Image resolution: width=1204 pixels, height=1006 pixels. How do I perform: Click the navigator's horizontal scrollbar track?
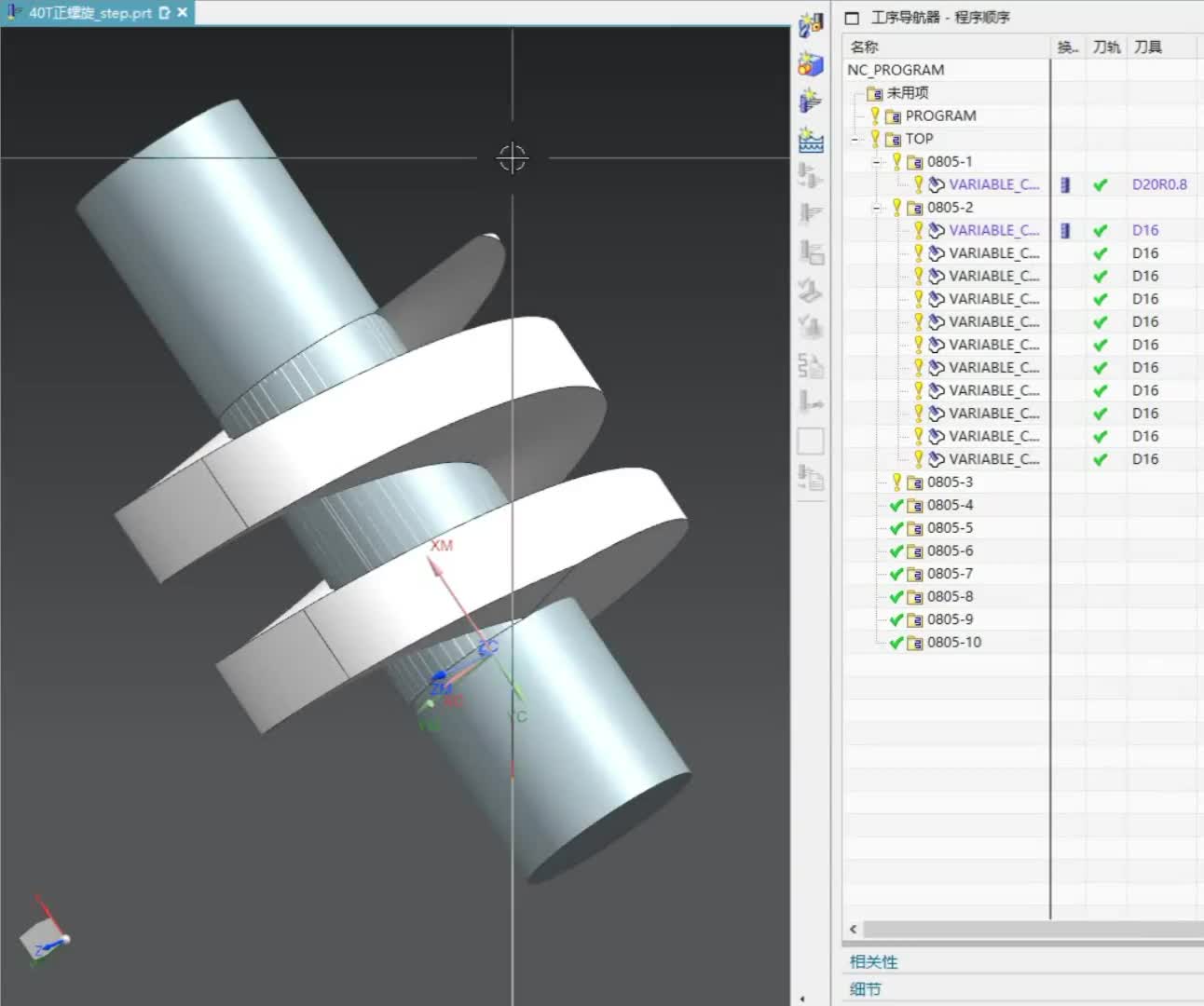(1033, 929)
